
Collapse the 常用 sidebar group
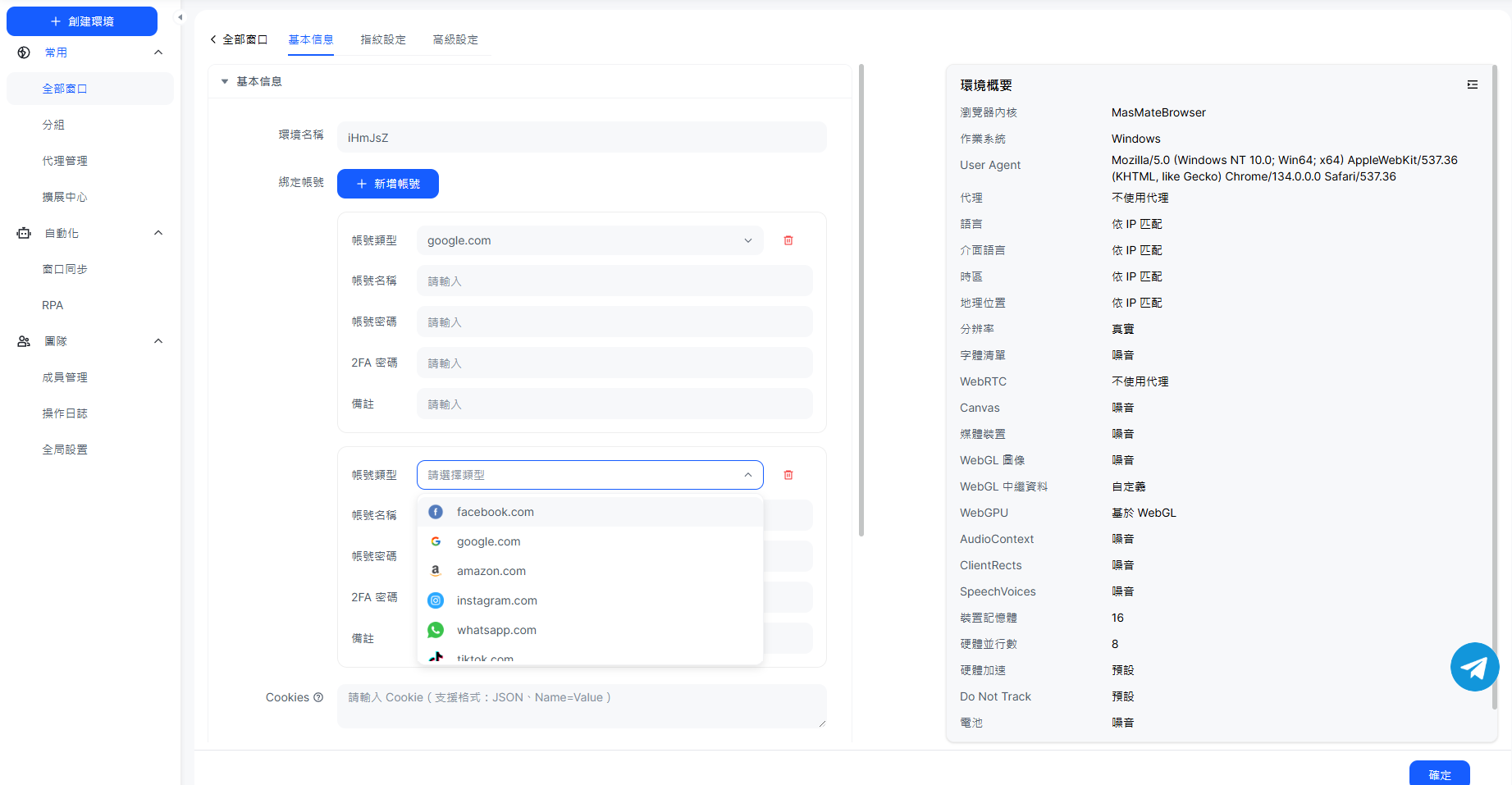[x=158, y=52]
